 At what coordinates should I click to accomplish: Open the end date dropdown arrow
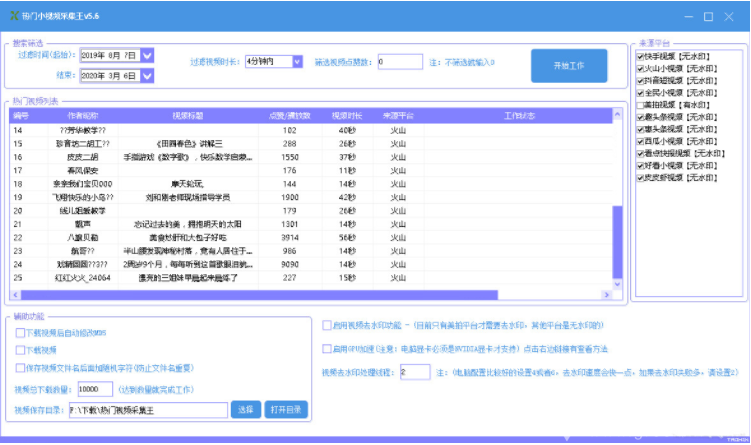[148, 76]
